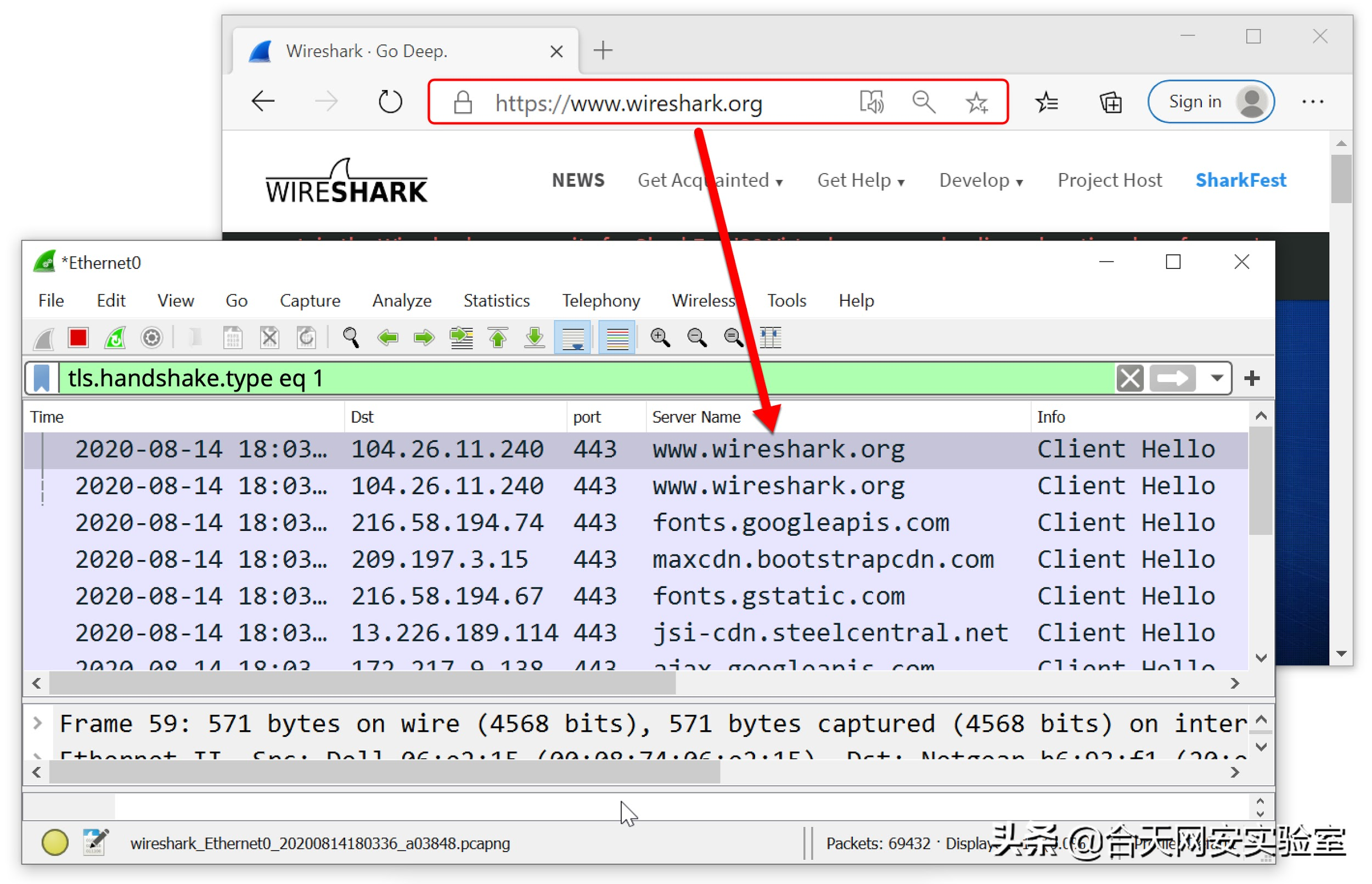Open the SharkFest link
Image resolution: width=1372 pixels, height=884 pixels.
(x=1241, y=180)
